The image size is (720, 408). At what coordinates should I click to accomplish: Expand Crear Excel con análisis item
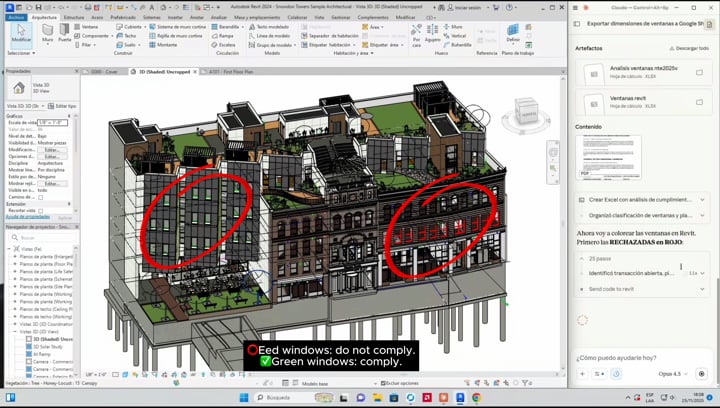(x=642, y=199)
